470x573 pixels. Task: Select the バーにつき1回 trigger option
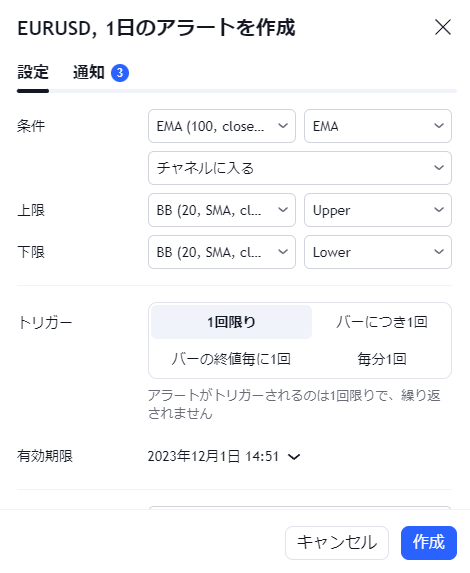point(382,322)
